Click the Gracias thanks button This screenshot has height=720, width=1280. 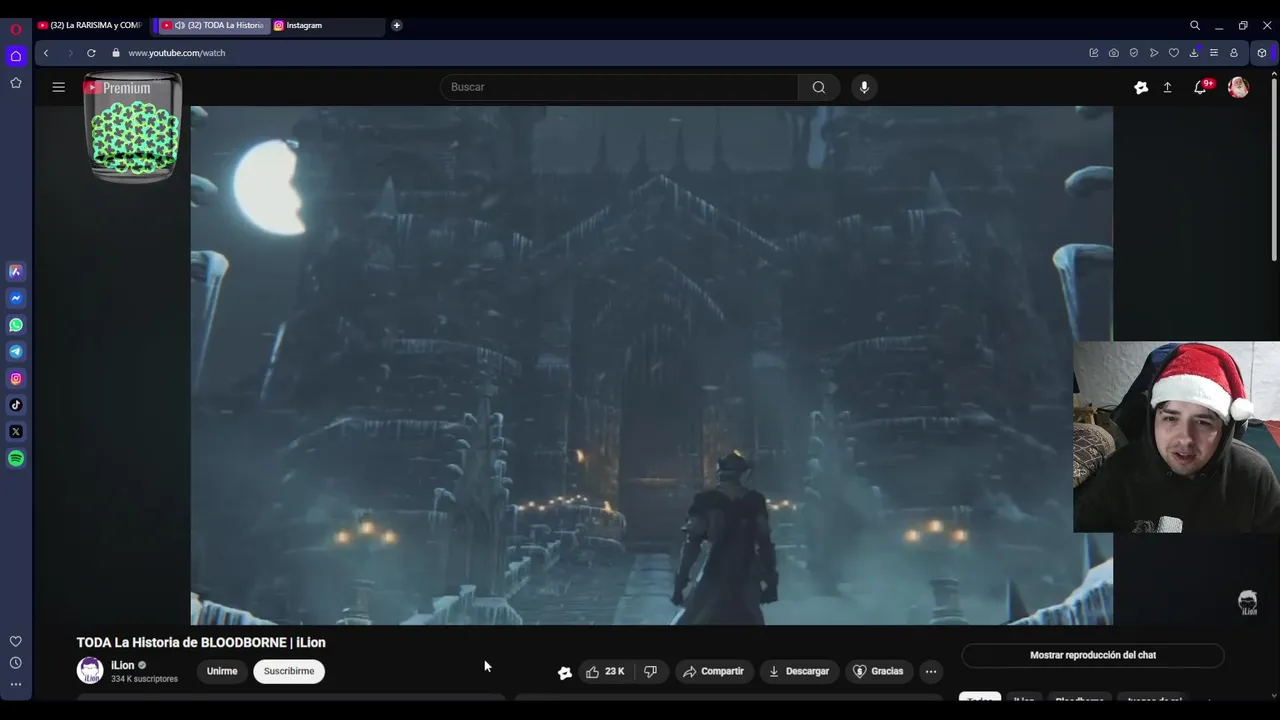[x=877, y=672]
